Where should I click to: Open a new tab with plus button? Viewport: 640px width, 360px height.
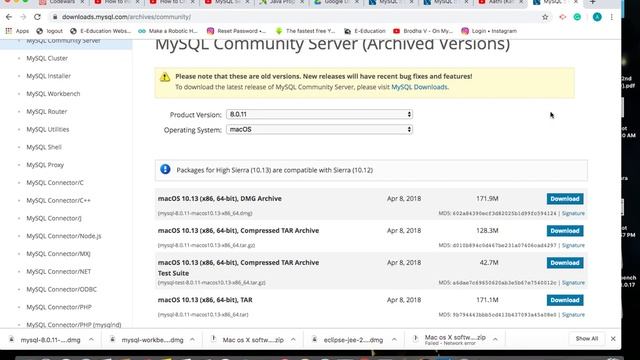tap(592, 2)
